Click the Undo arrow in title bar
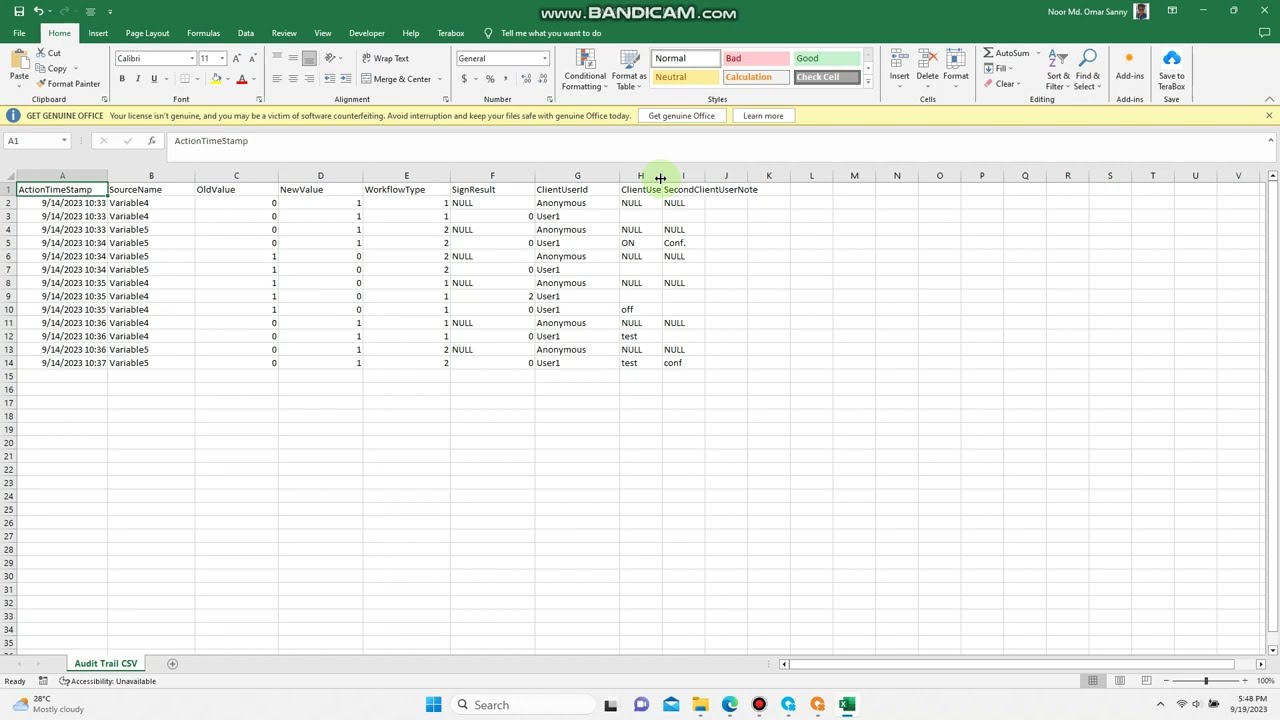The height and width of the screenshot is (720, 1280). [x=38, y=11]
